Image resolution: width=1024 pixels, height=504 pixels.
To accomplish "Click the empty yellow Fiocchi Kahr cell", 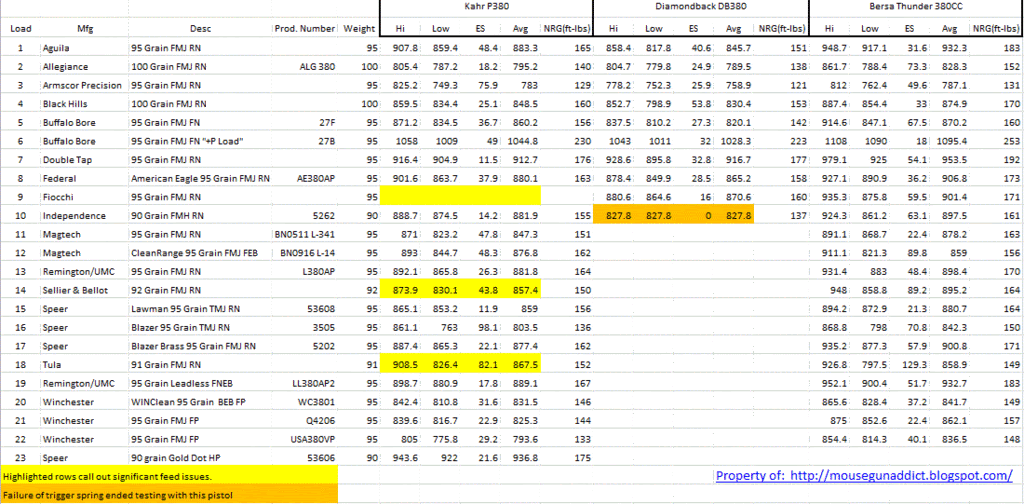I will tap(460, 197).
